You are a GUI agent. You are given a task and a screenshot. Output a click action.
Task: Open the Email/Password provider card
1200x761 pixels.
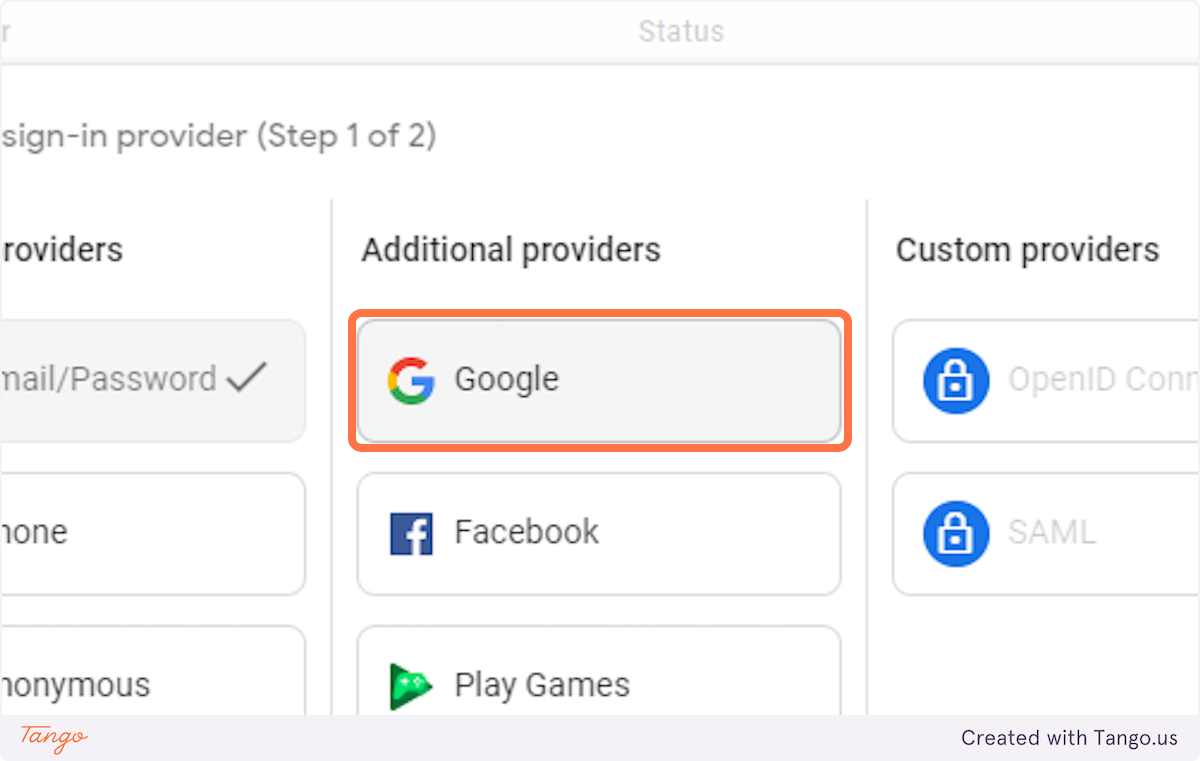click(x=152, y=381)
